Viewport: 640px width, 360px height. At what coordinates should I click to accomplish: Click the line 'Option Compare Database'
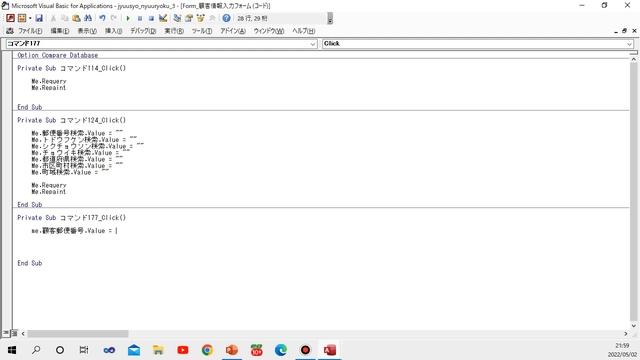(58, 55)
